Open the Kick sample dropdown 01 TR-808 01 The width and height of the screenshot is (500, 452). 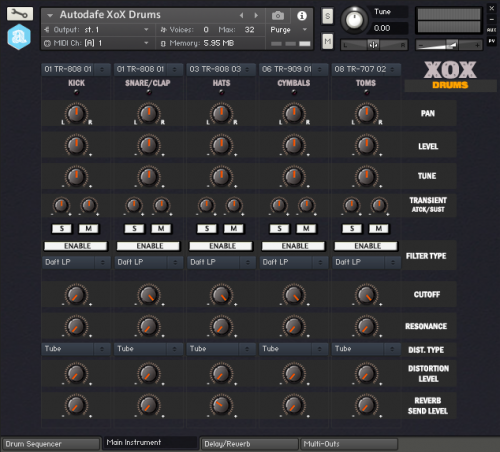click(75, 69)
